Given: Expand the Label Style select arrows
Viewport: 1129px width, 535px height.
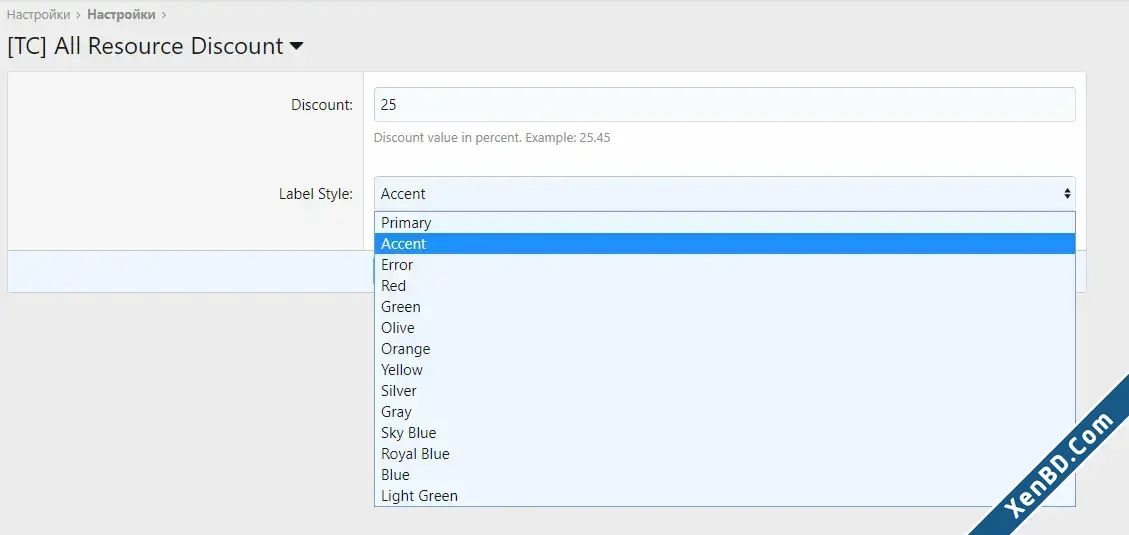Looking at the screenshot, I should point(1067,194).
